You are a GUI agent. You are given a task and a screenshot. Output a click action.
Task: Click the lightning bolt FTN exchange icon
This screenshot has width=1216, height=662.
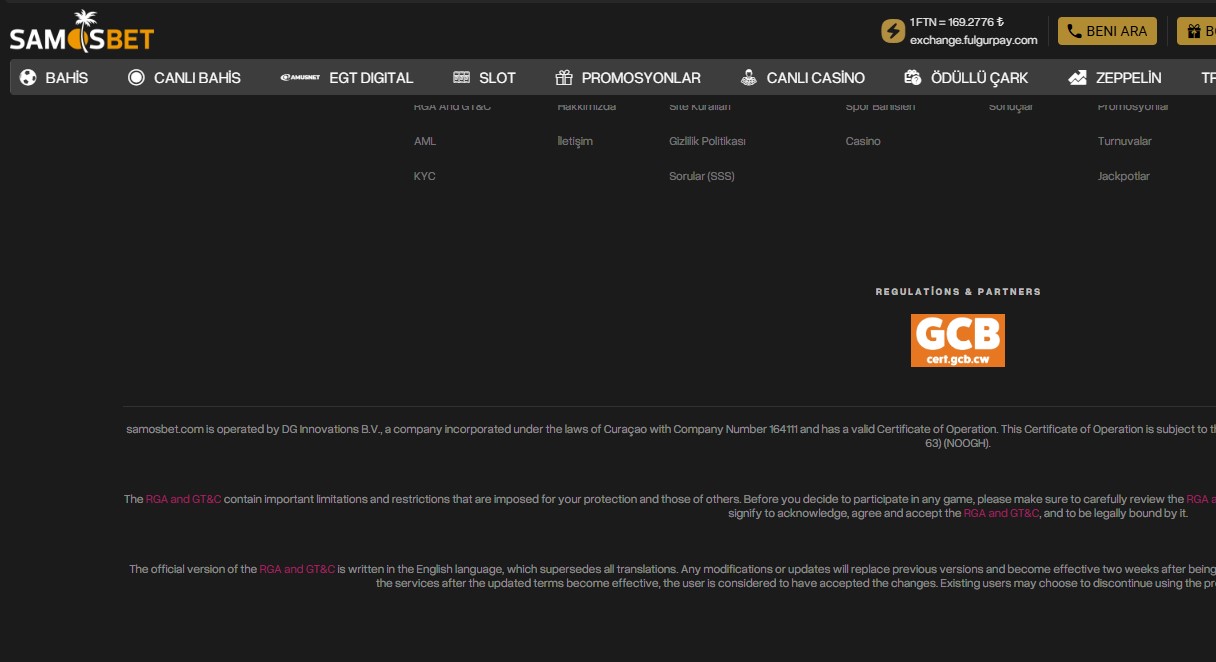click(x=892, y=31)
